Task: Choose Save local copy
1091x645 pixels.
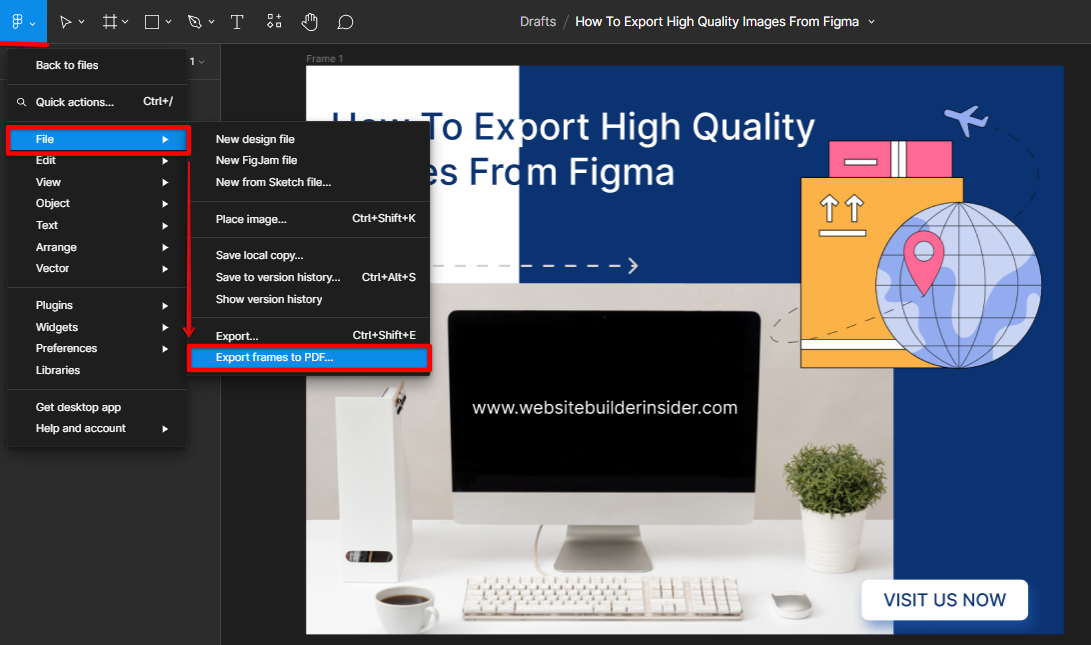Action: point(310,255)
